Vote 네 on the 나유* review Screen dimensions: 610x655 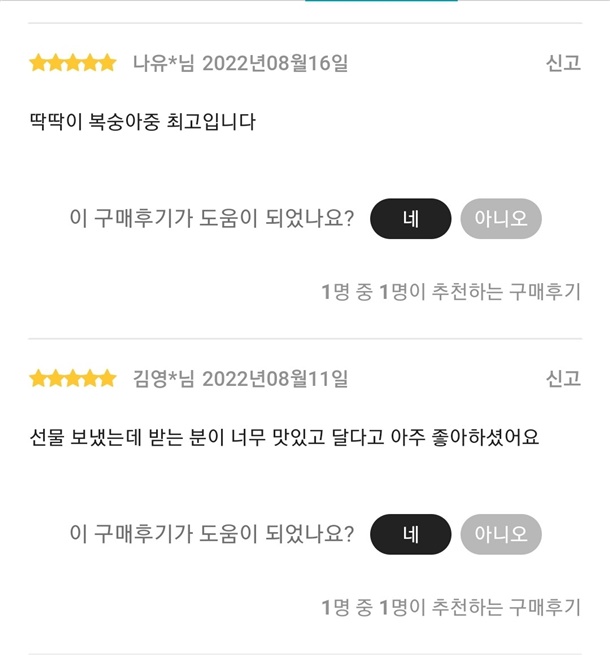click(x=411, y=218)
